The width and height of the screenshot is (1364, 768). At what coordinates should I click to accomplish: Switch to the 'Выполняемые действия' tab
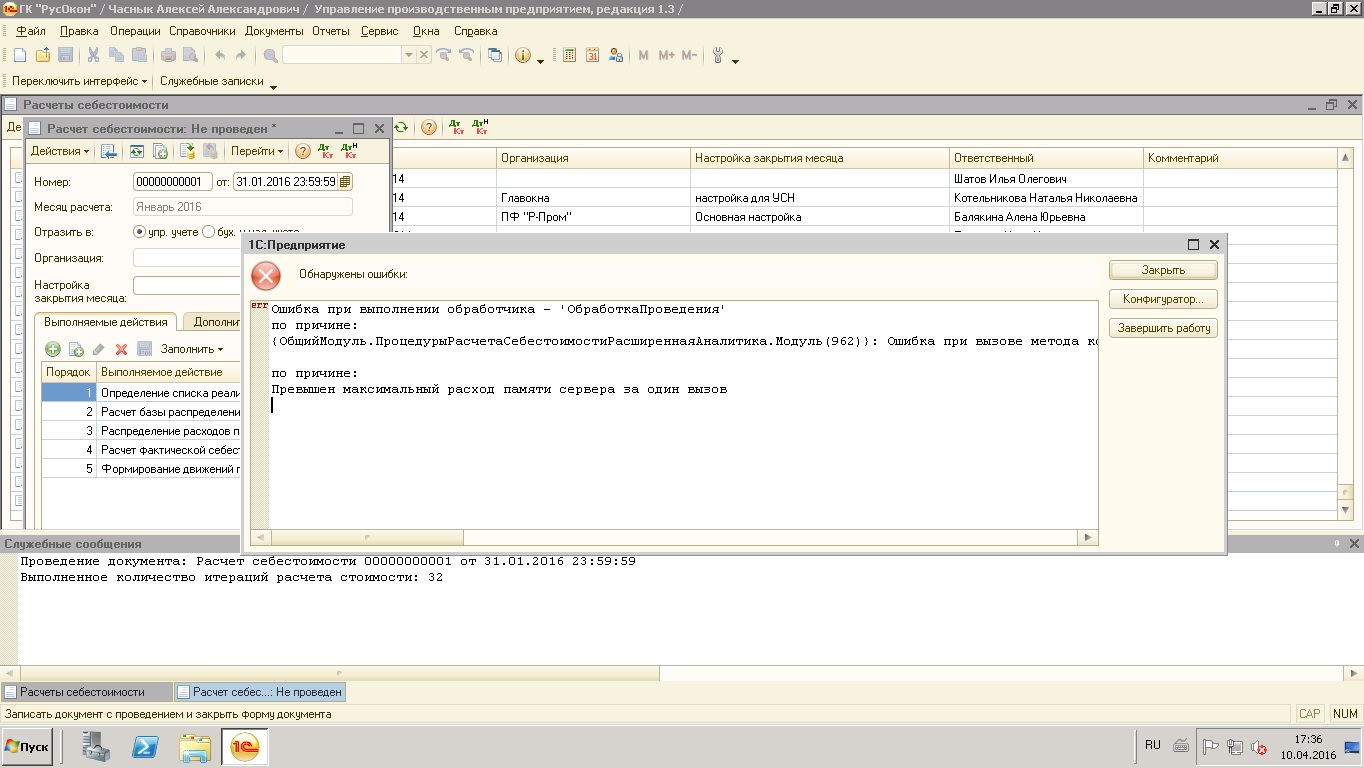click(106, 322)
